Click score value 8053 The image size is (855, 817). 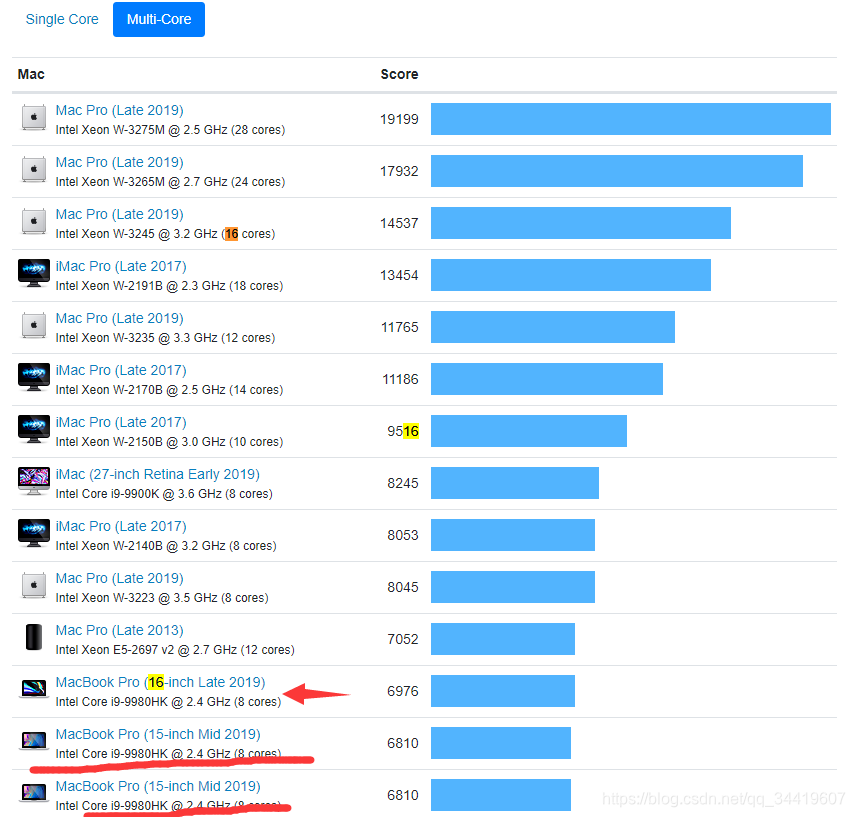(x=403, y=535)
